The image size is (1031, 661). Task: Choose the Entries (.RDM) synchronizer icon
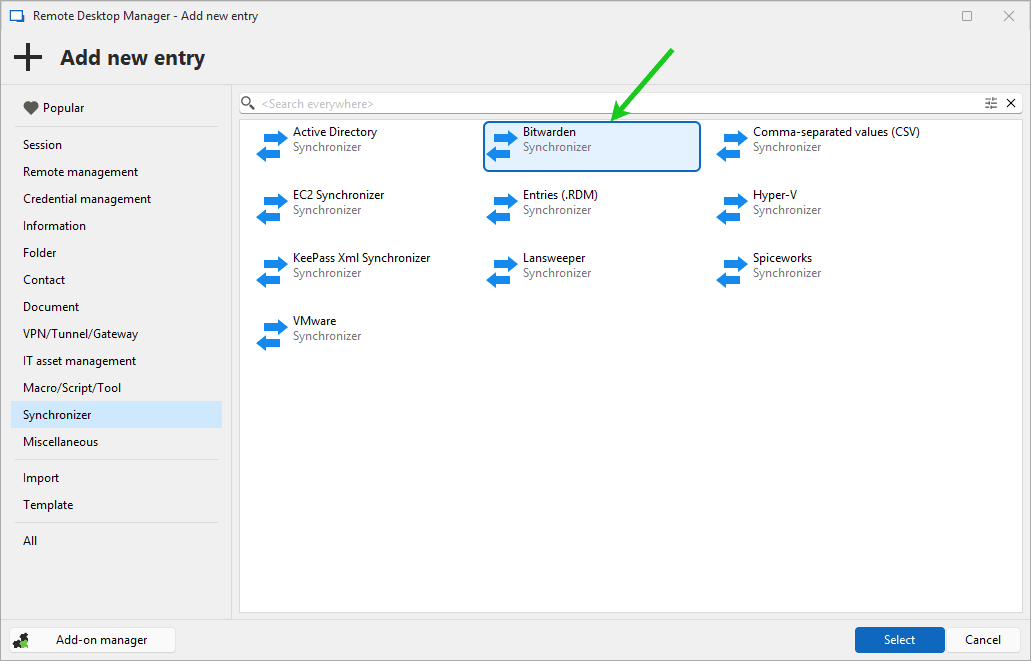[x=502, y=208]
